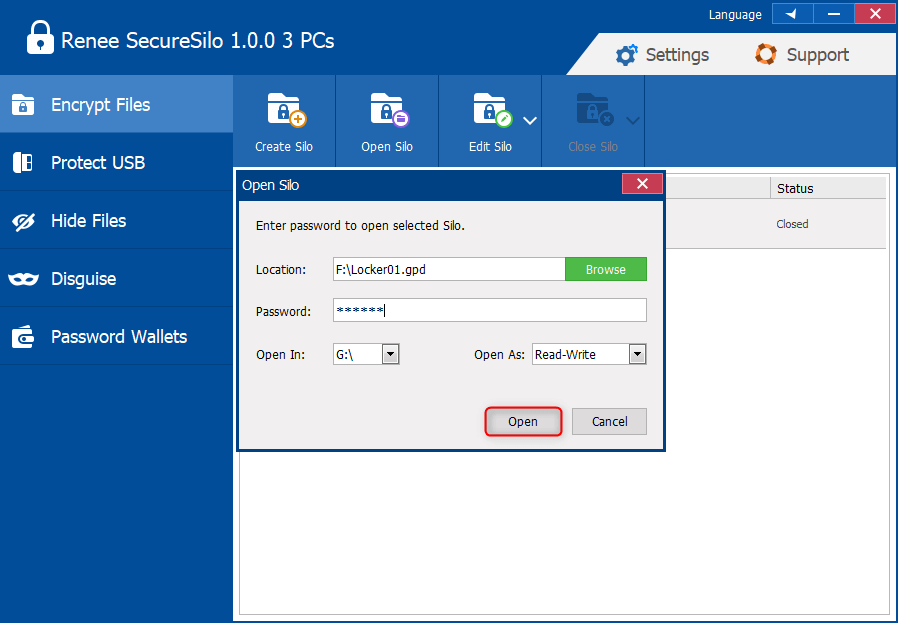
Task: Click the Encrypt Files folder-lock icon
Action: tap(23, 105)
